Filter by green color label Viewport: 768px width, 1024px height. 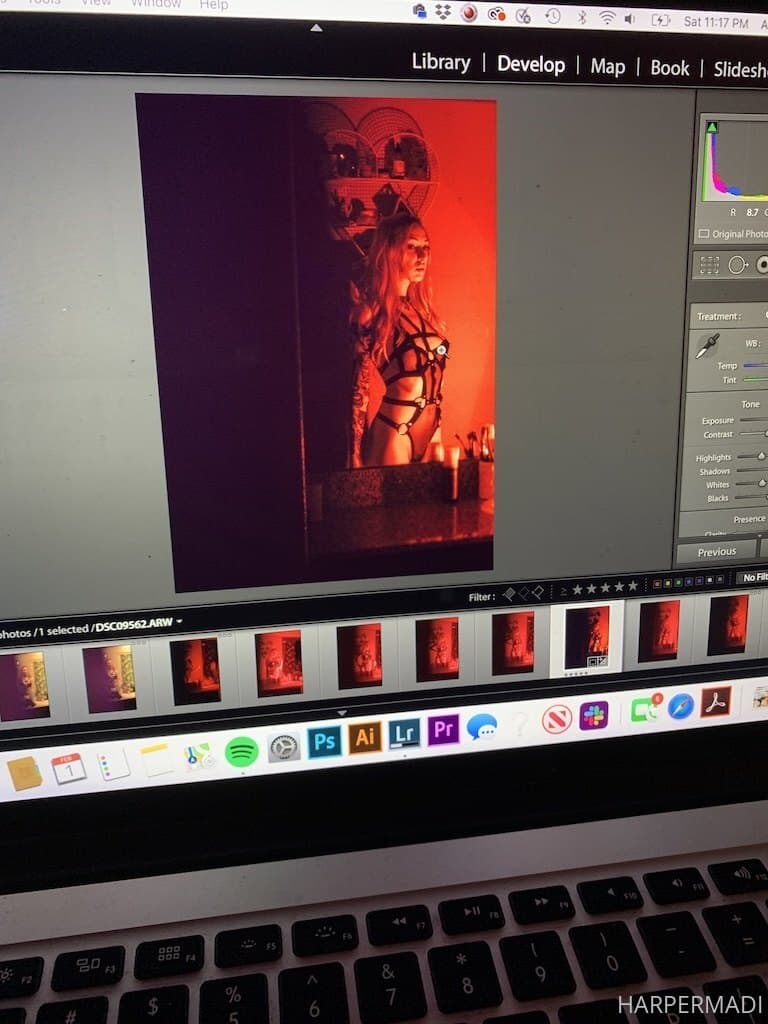[678, 581]
